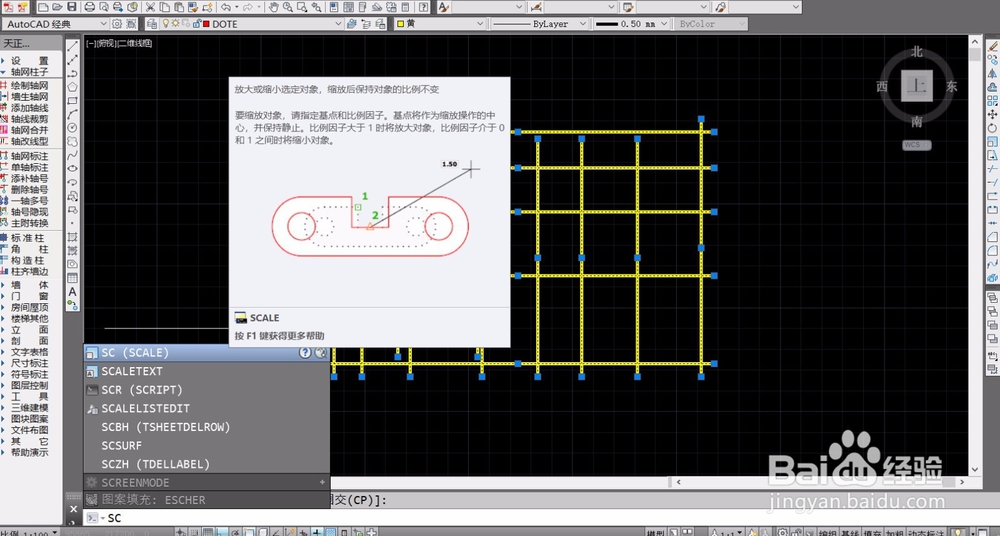Click the 上 face of the ViewCube
The image size is (1000, 536).
(916, 86)
